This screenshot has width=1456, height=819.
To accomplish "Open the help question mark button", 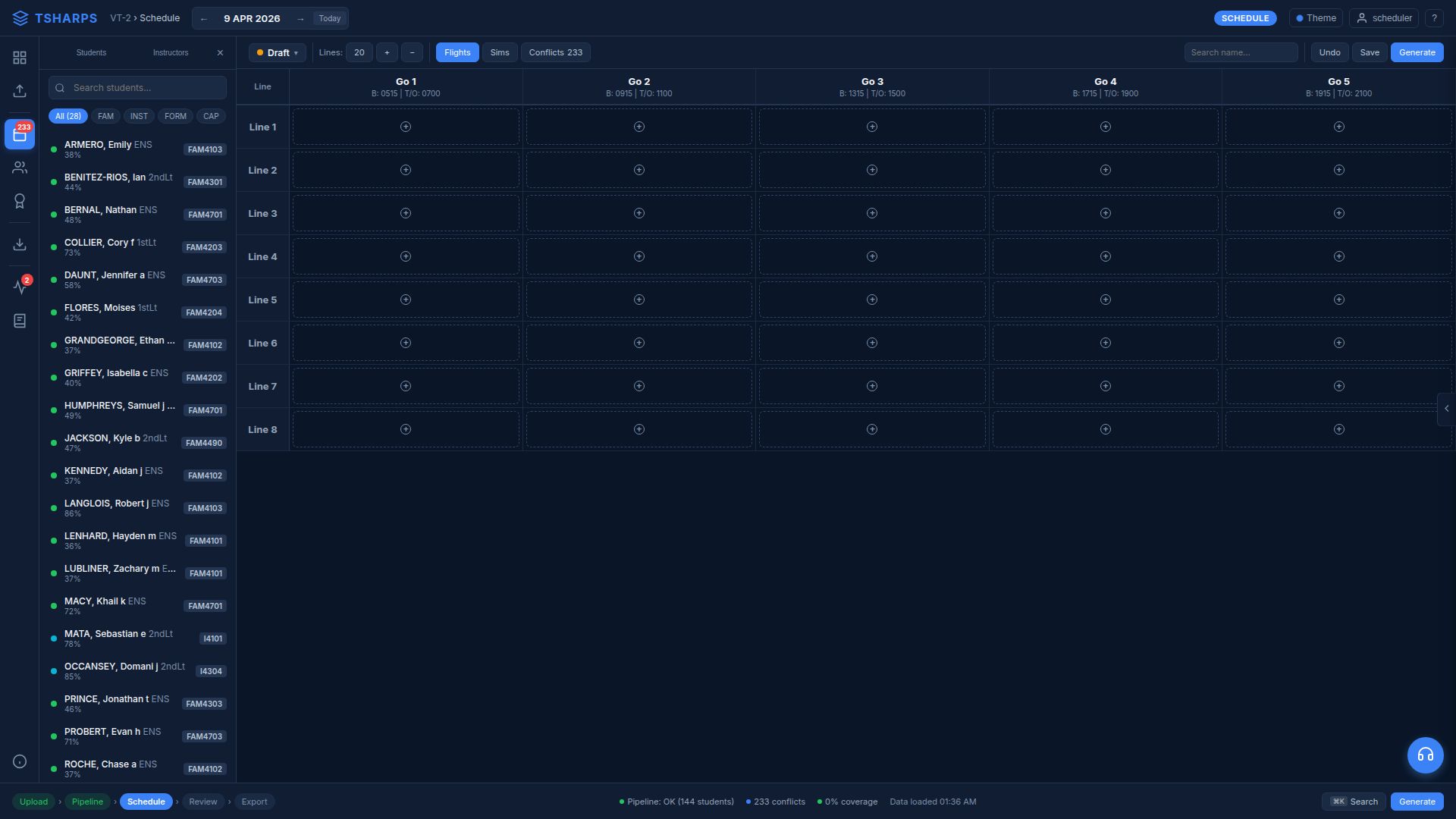I will point(1434,18).
